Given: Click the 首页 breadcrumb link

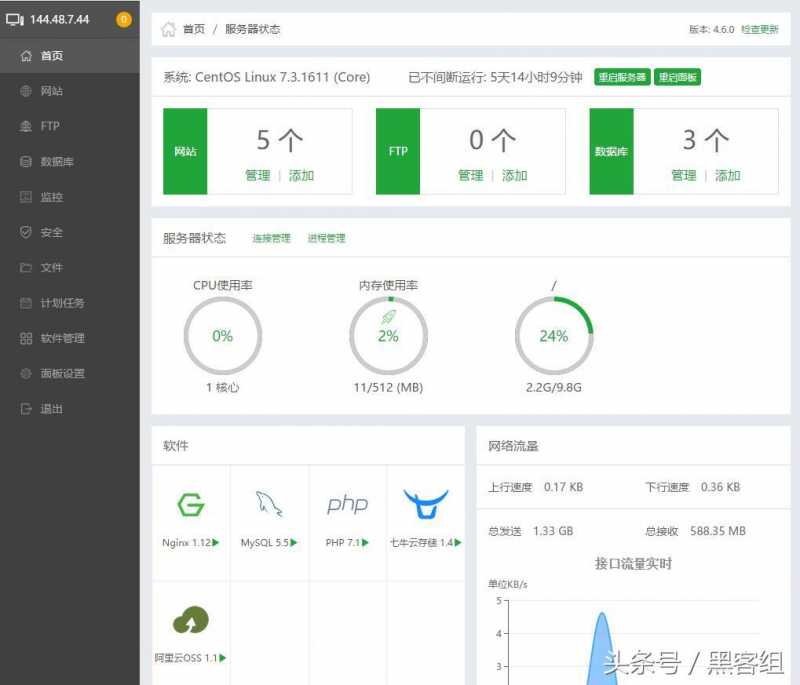Looking at the screenshot, I should click(x=194, y=29).
